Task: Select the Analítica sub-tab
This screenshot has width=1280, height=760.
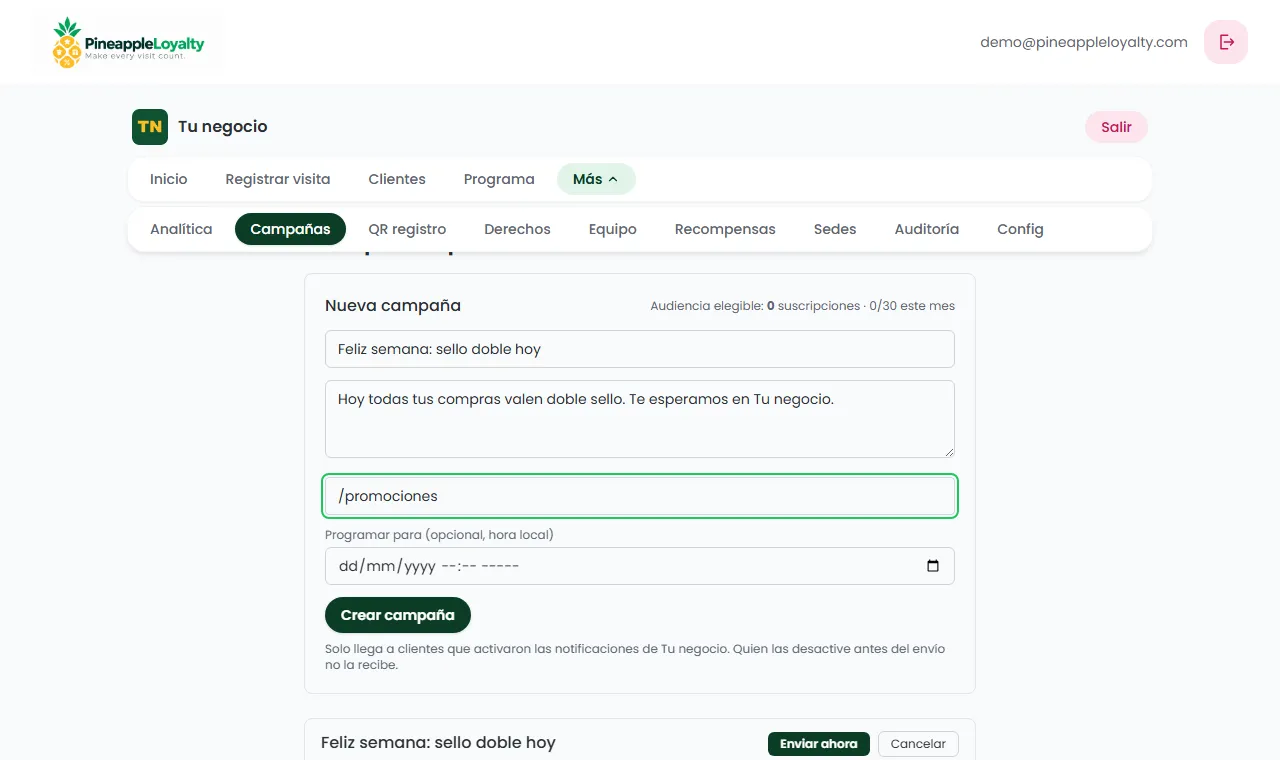Action: (181, 229)
